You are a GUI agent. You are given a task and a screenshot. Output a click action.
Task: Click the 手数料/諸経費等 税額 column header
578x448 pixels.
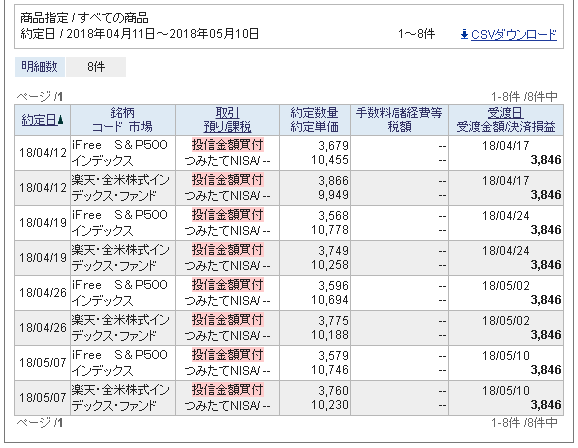[x=399, y=120]
